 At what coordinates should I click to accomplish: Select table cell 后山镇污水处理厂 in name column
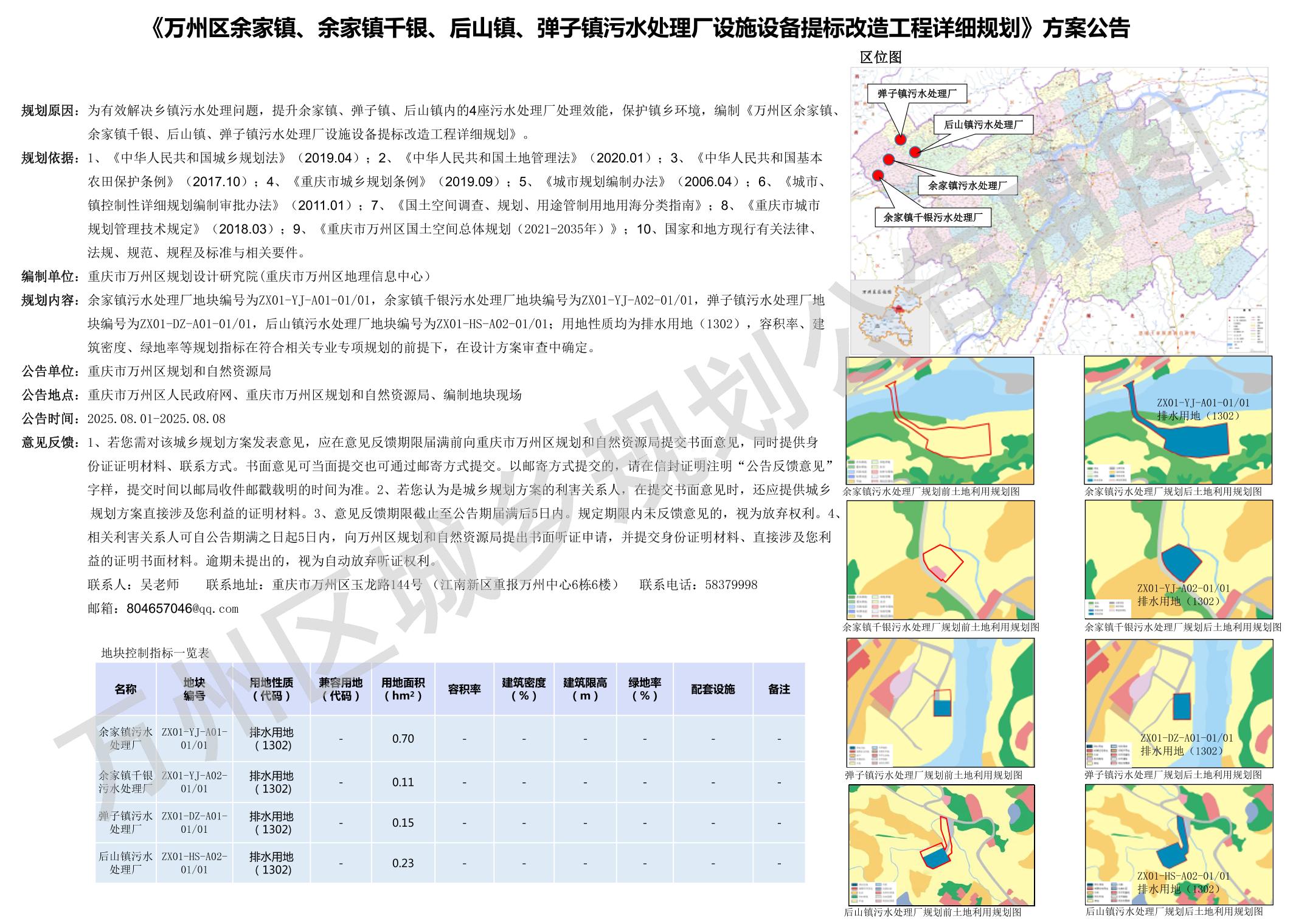pos(126,863)
